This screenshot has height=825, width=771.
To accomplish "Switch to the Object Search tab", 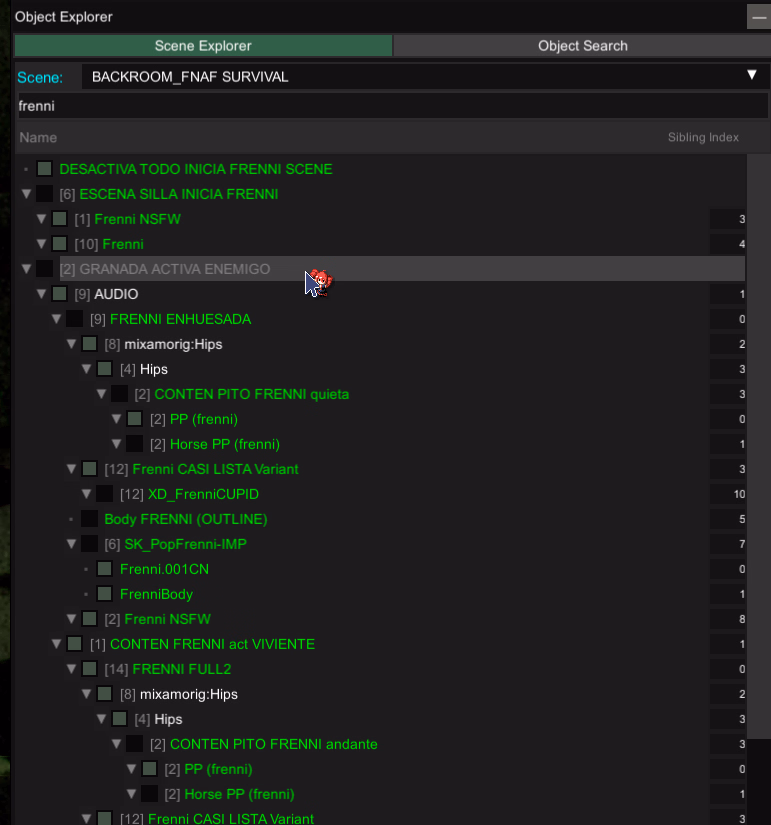I will click(582, 46).
